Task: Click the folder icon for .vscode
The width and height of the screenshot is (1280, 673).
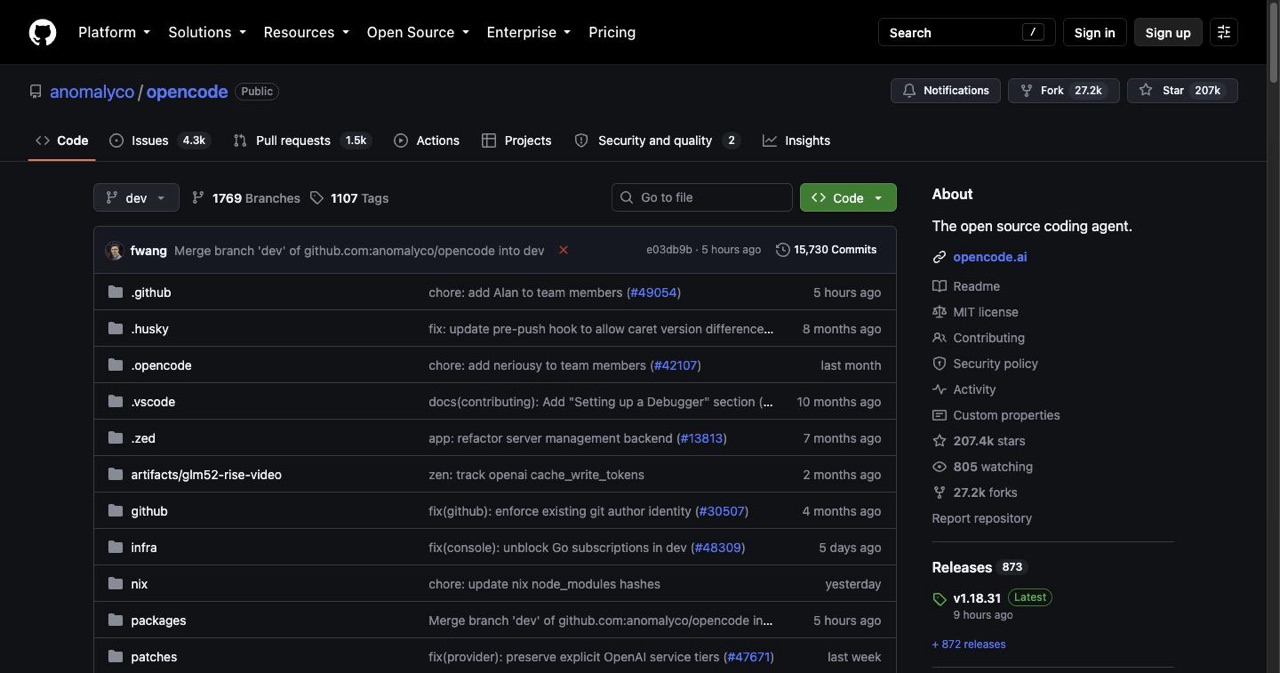Action: [115, 401]
